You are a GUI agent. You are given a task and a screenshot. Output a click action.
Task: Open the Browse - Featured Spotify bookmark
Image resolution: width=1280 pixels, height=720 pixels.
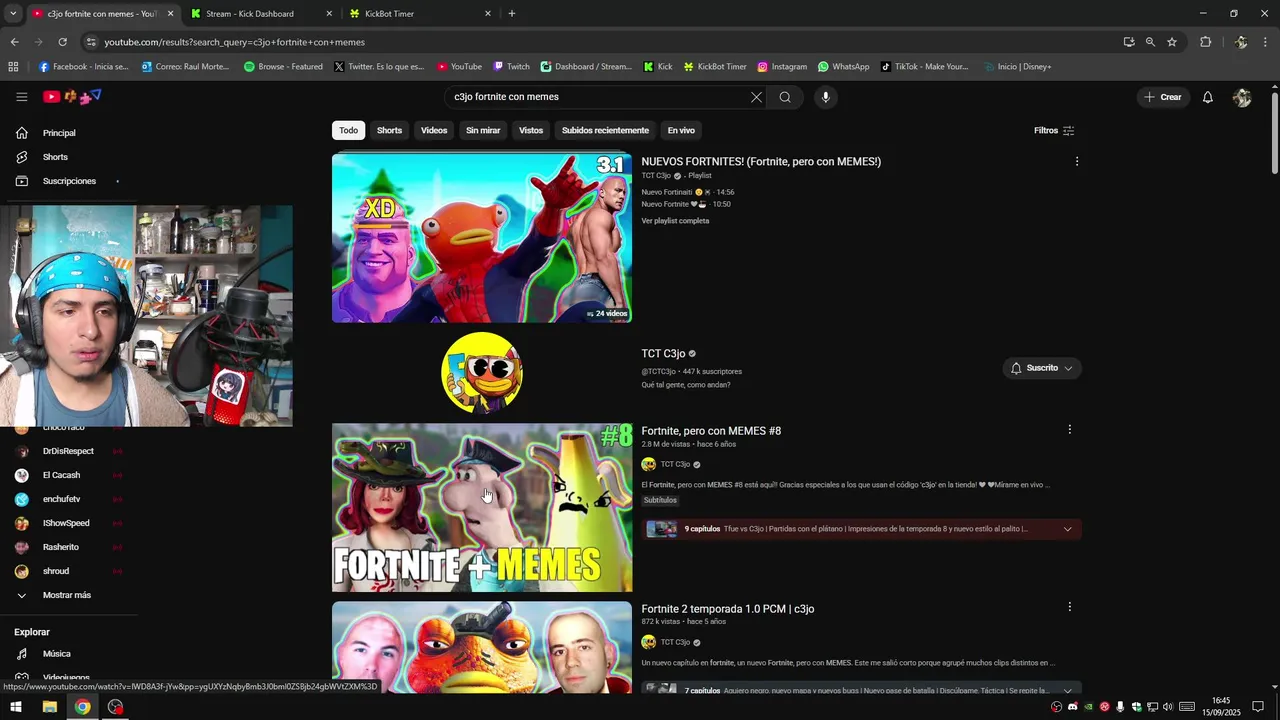283,67
